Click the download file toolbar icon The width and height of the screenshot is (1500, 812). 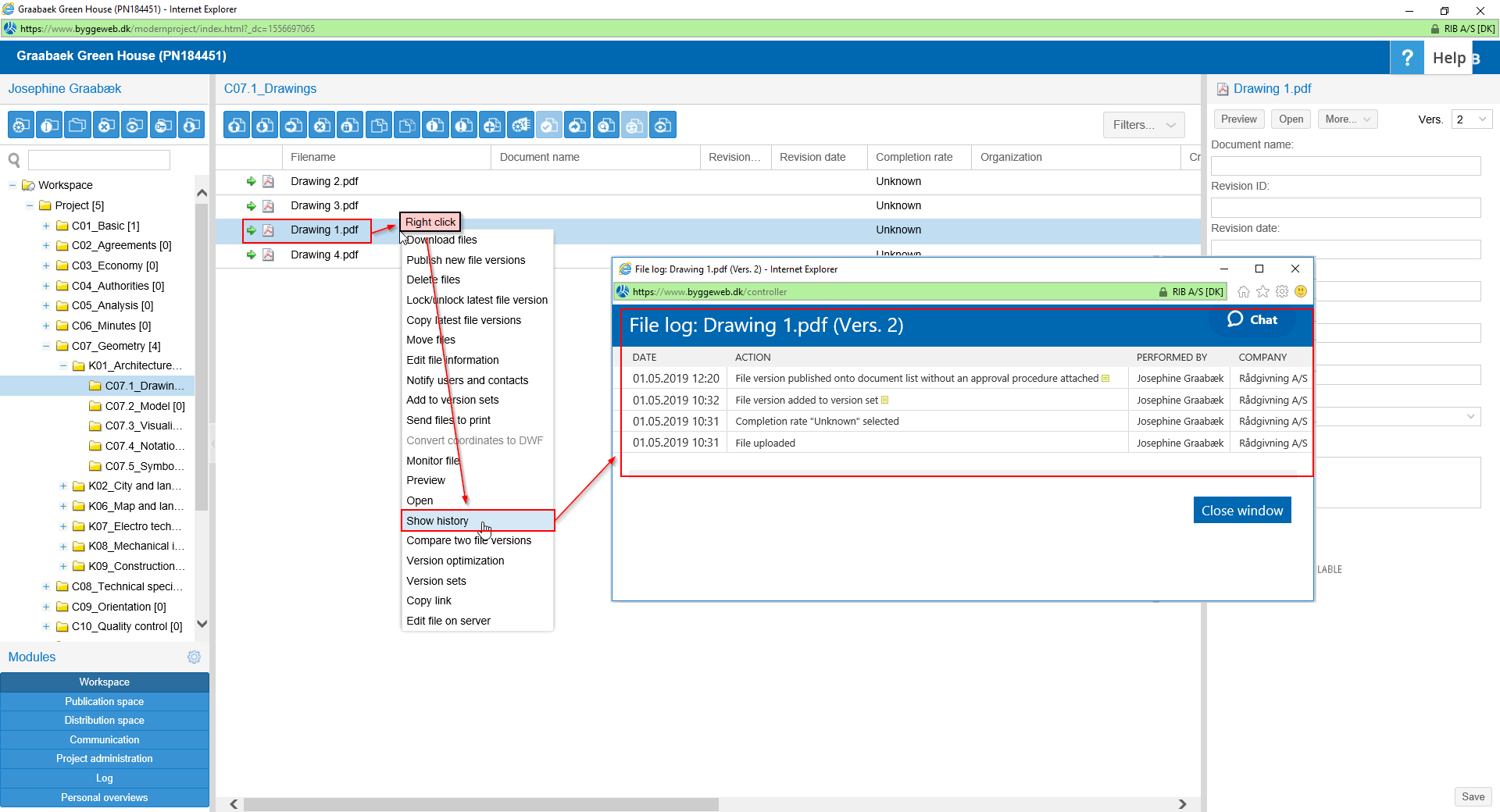click(266, 125)
